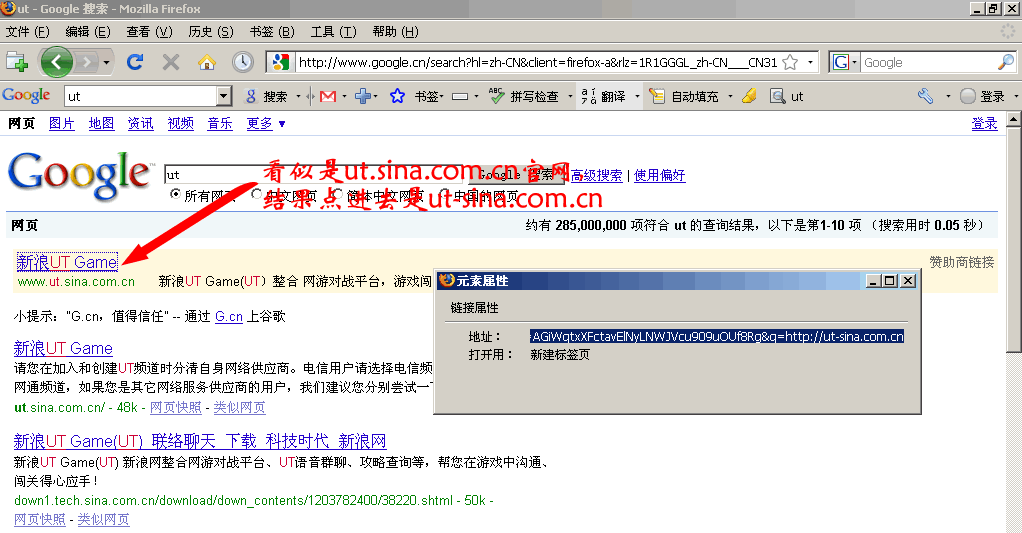Viewport: 1022px width, 533px height.
Task: Click the stop loading X icon
Action: coord(171,63)
